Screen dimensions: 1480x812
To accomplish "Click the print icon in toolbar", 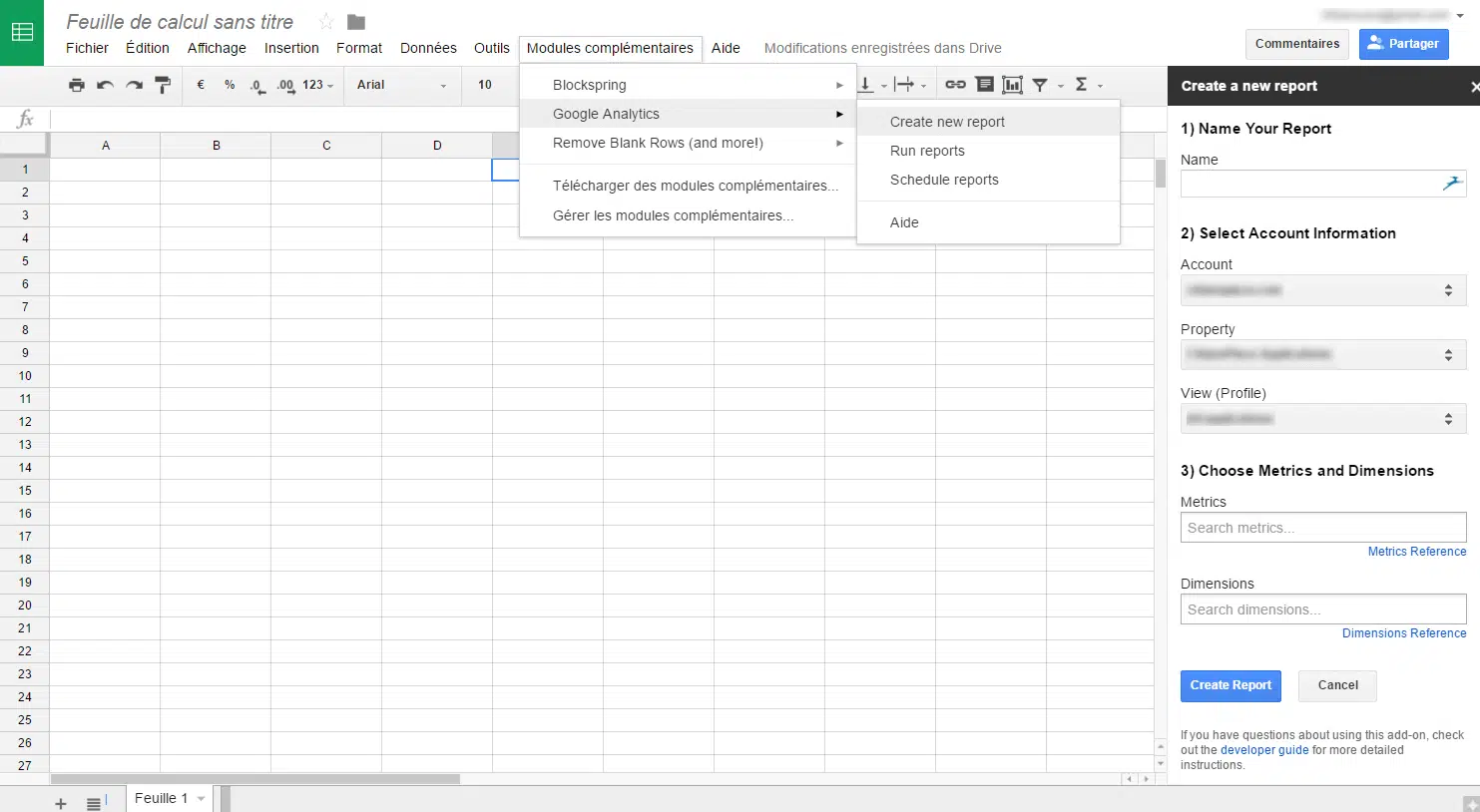I will point(76,85).
